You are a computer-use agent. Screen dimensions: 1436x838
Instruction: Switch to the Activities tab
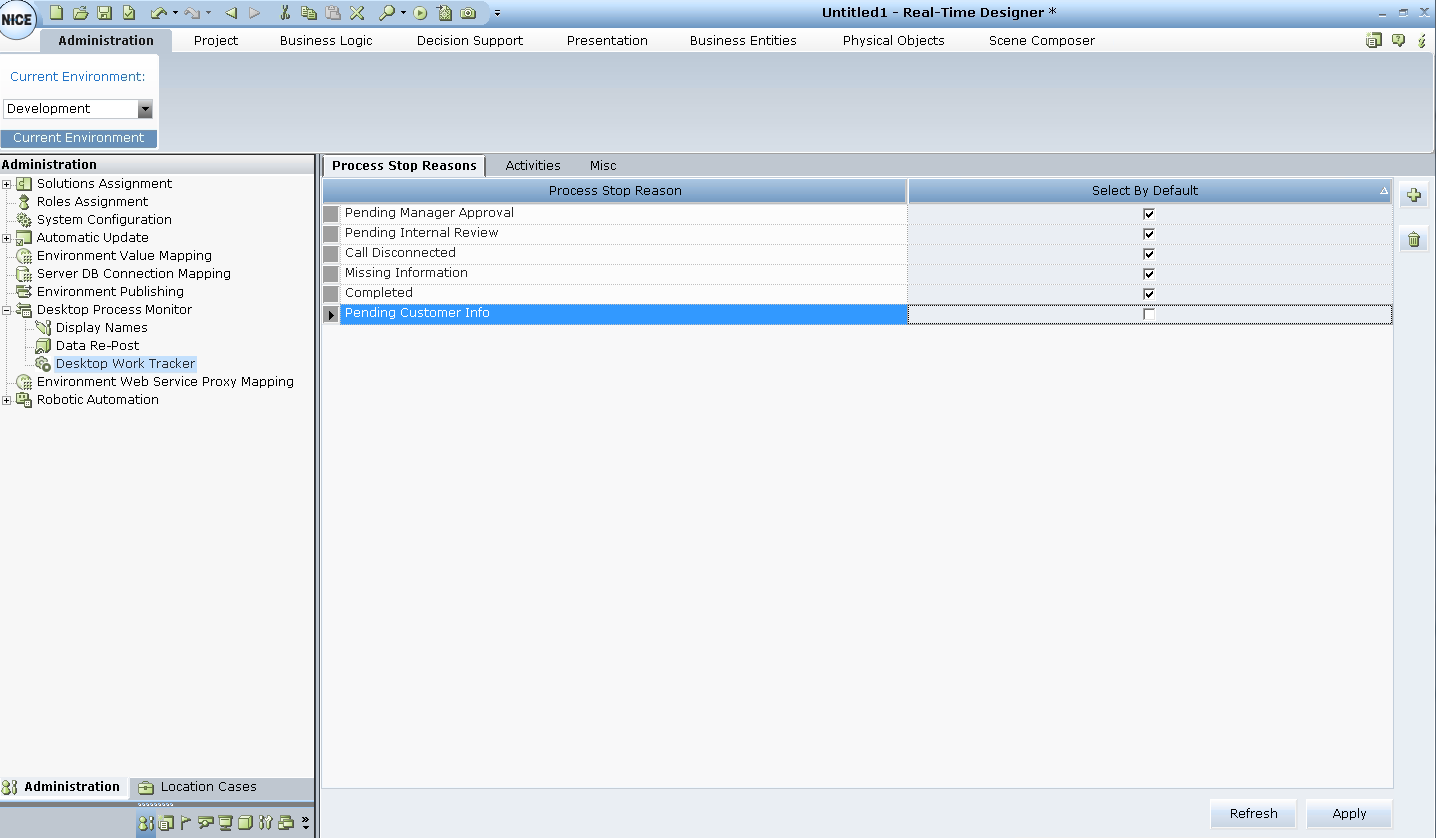point(533,166)
